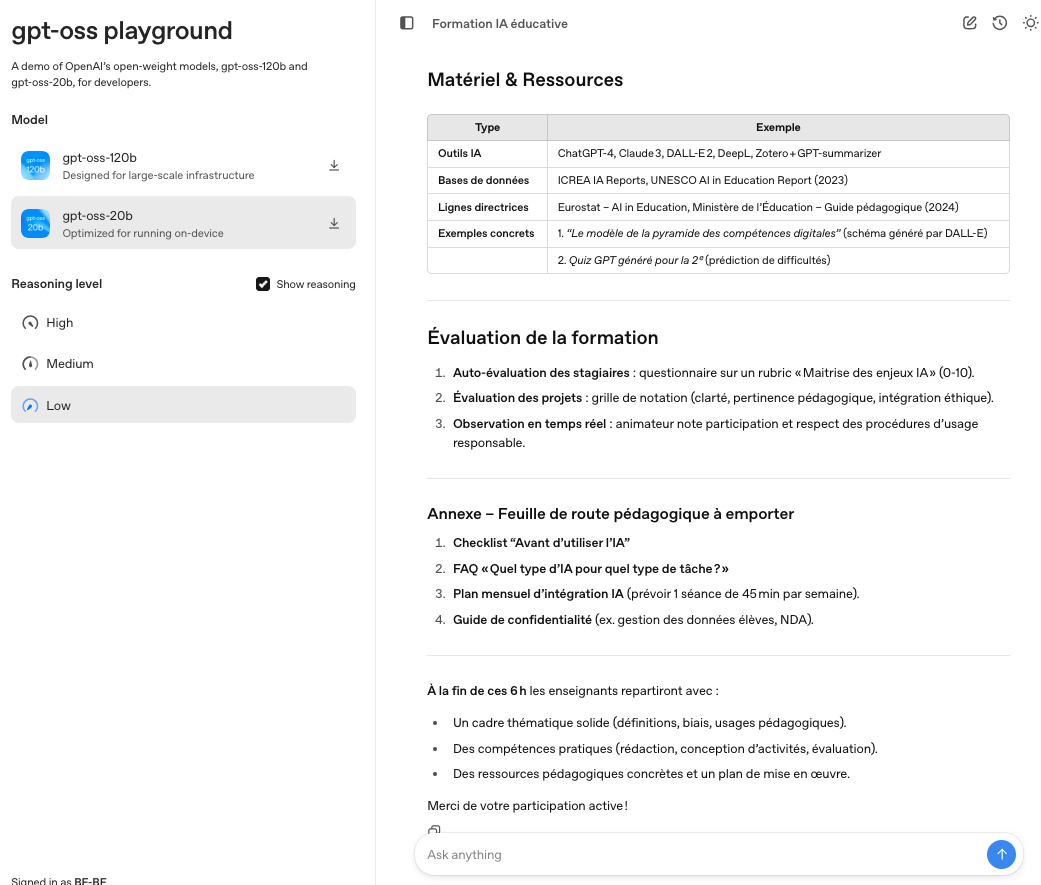Viewport: 1041px width, 885px height.
Task: Click the gpt-oss-120b model logo
Action: 35,166
